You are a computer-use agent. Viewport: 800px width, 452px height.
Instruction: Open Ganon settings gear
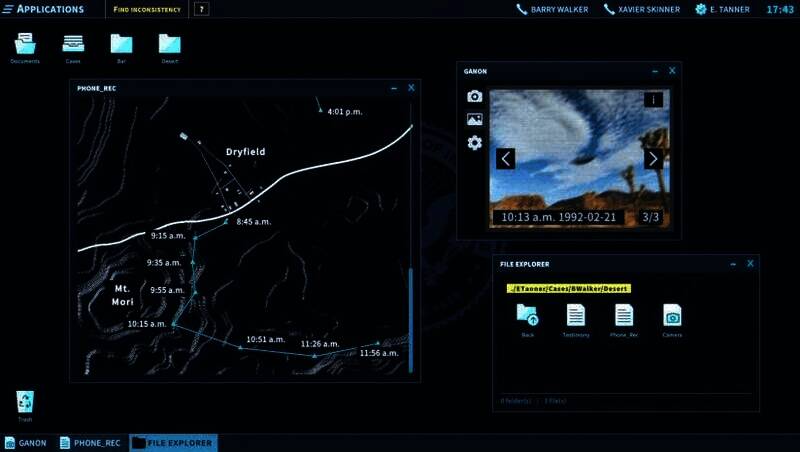point(475,143)
